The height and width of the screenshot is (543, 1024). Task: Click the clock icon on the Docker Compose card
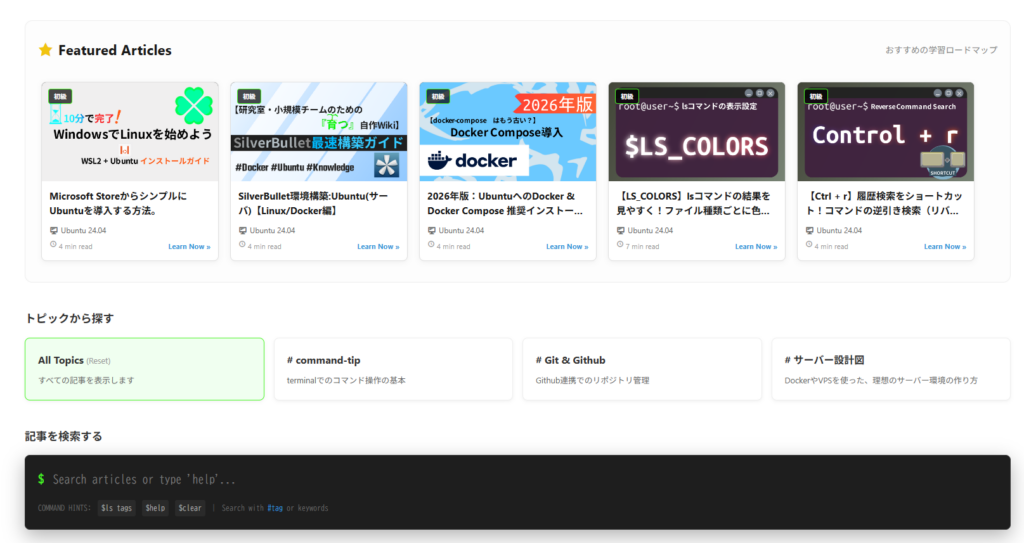click(430, 244)
